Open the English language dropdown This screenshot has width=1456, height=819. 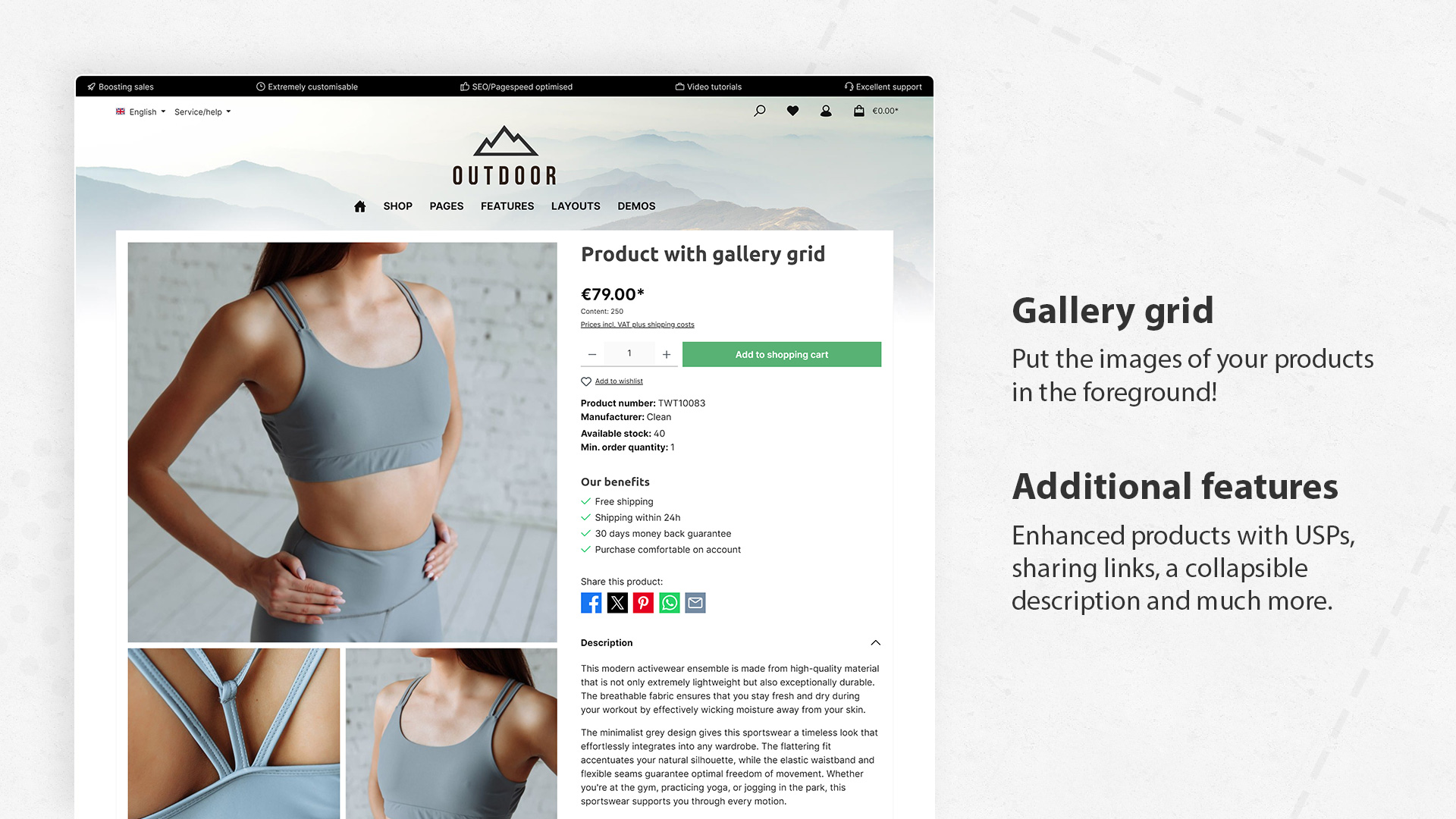141,111
